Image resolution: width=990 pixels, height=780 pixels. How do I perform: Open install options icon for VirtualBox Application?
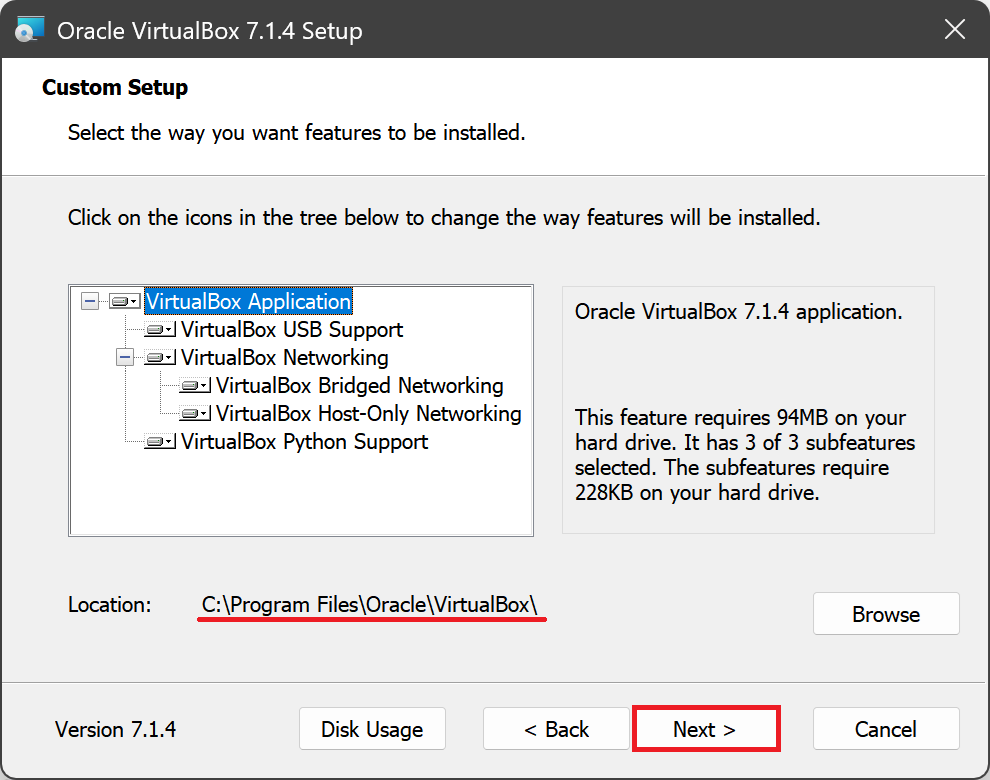click(x=124, y=301)
